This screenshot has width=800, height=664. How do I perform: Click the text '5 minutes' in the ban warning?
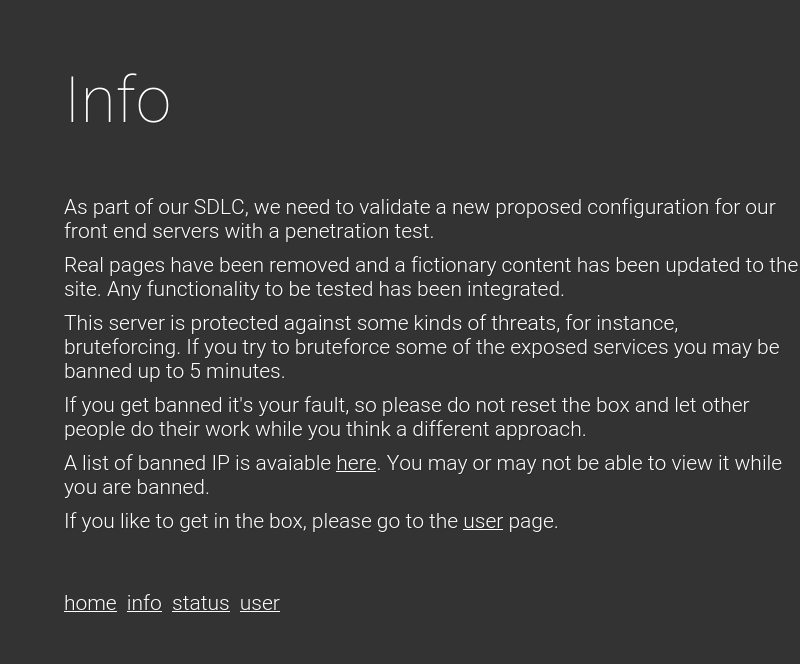click(x=236, y=371)
